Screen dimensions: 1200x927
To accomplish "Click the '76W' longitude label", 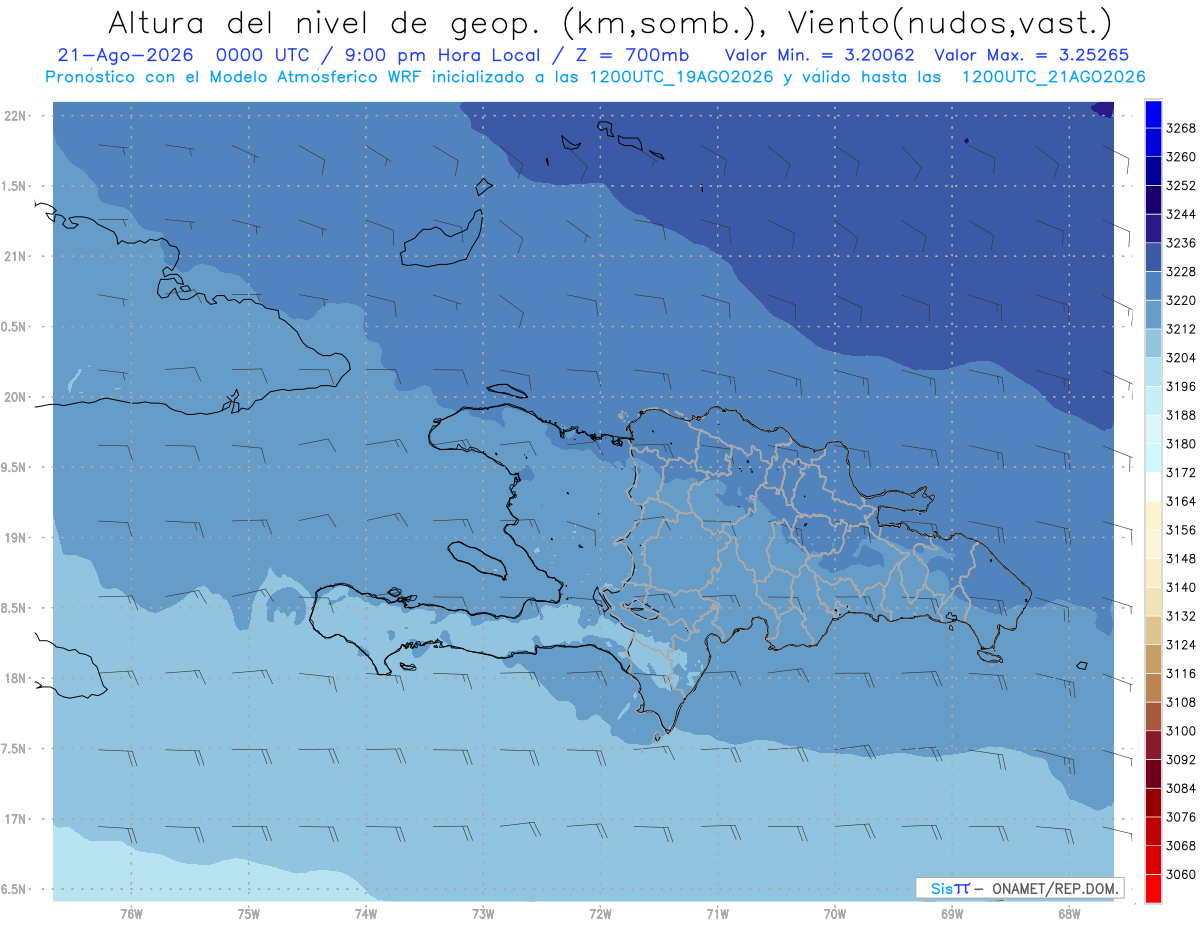I will (131, 913).
